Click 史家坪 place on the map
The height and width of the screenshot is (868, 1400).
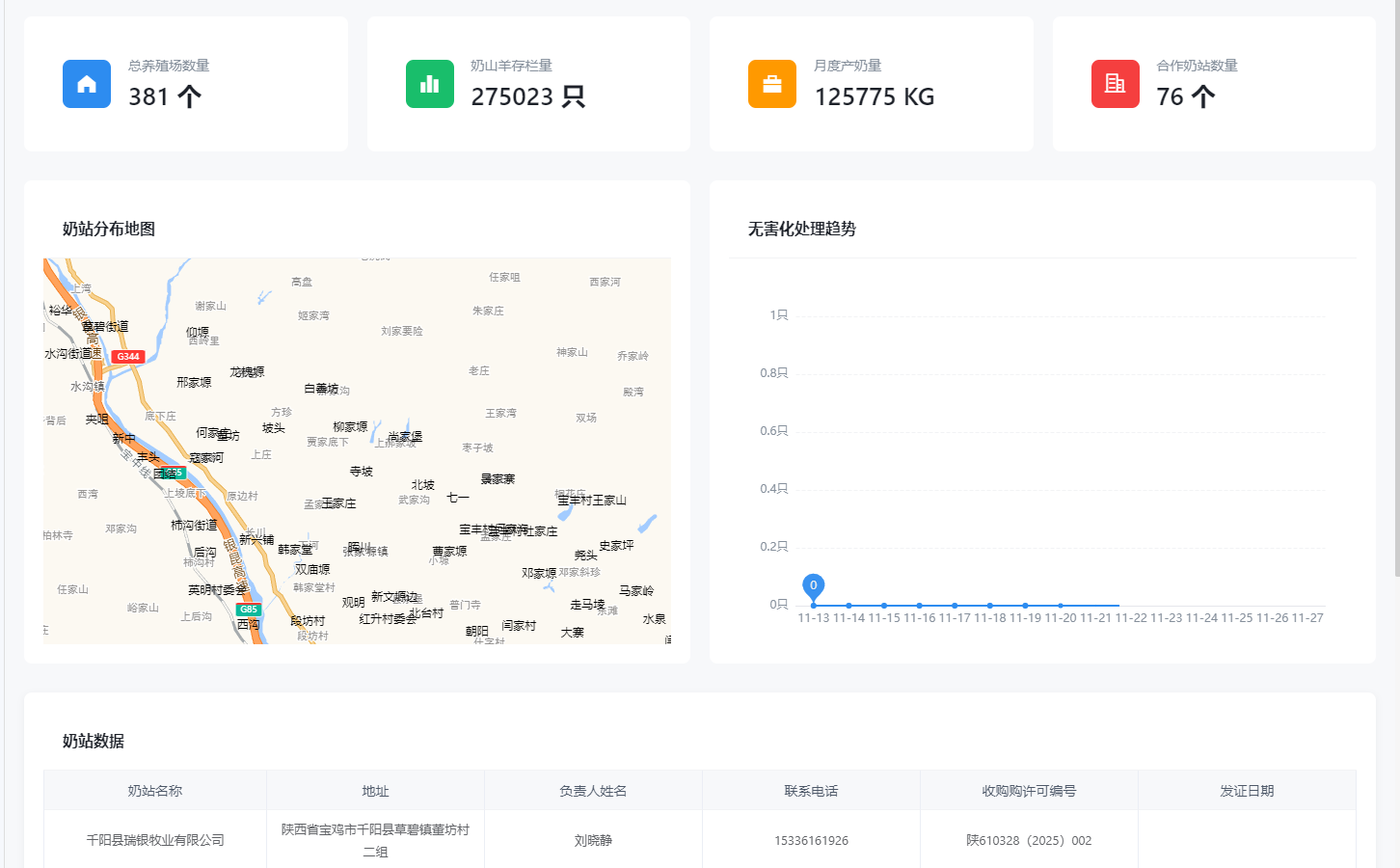pyautogui.click(x=616, y=546)
